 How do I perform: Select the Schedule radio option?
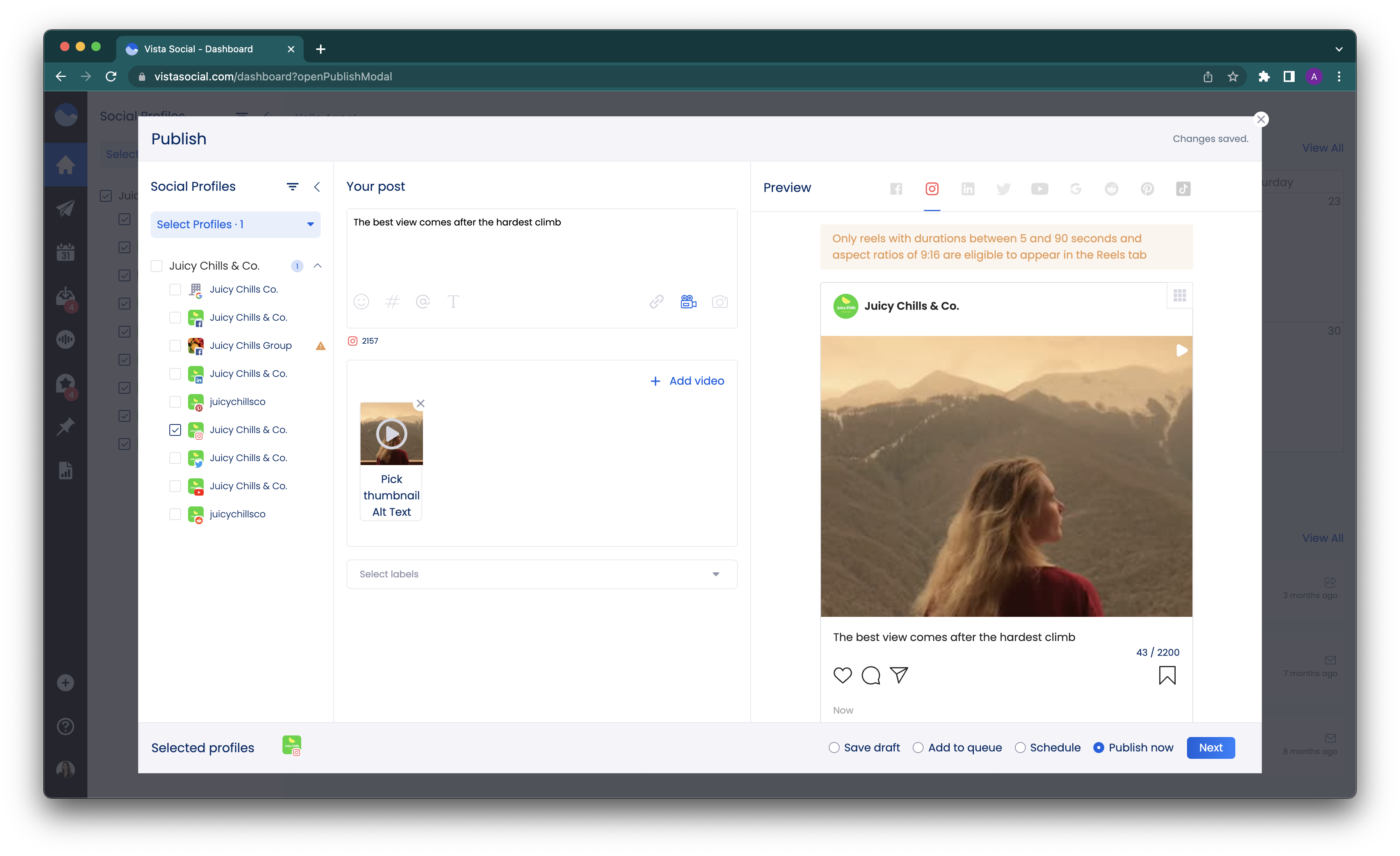click(x=1020, y=748)
